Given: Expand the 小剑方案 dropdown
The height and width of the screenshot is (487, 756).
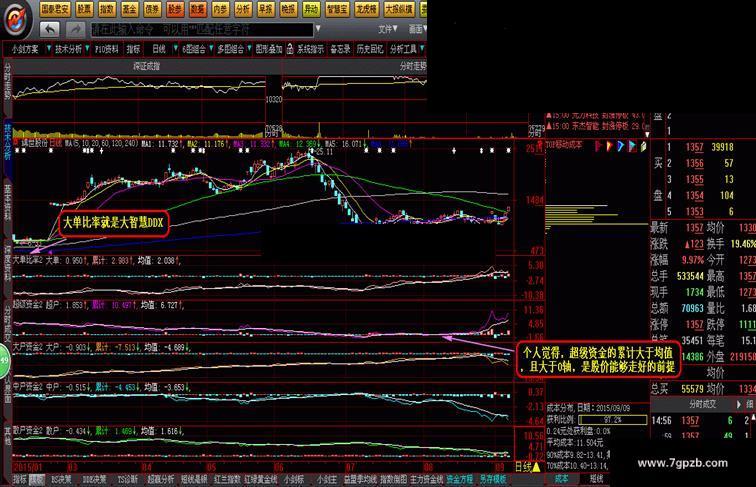Looking at the screenshot, I should pos(49,49).
